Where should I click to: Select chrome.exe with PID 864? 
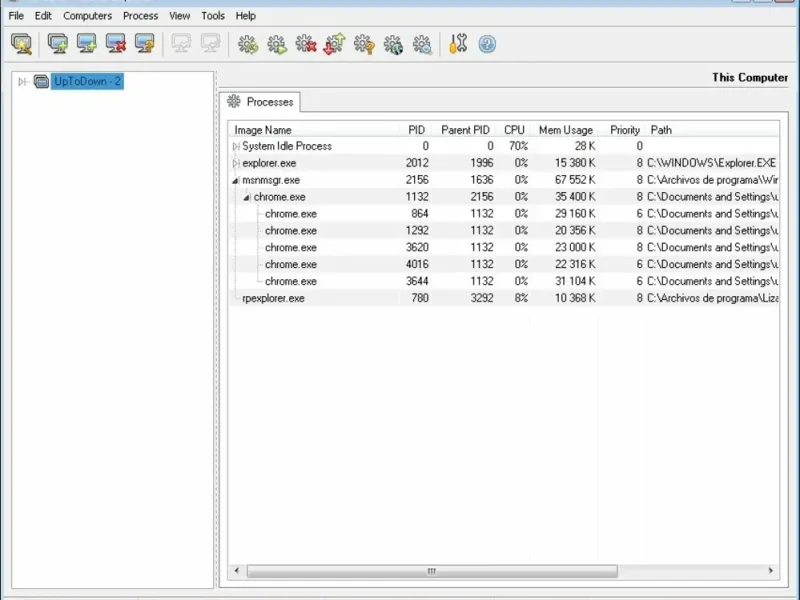point(504,213)
